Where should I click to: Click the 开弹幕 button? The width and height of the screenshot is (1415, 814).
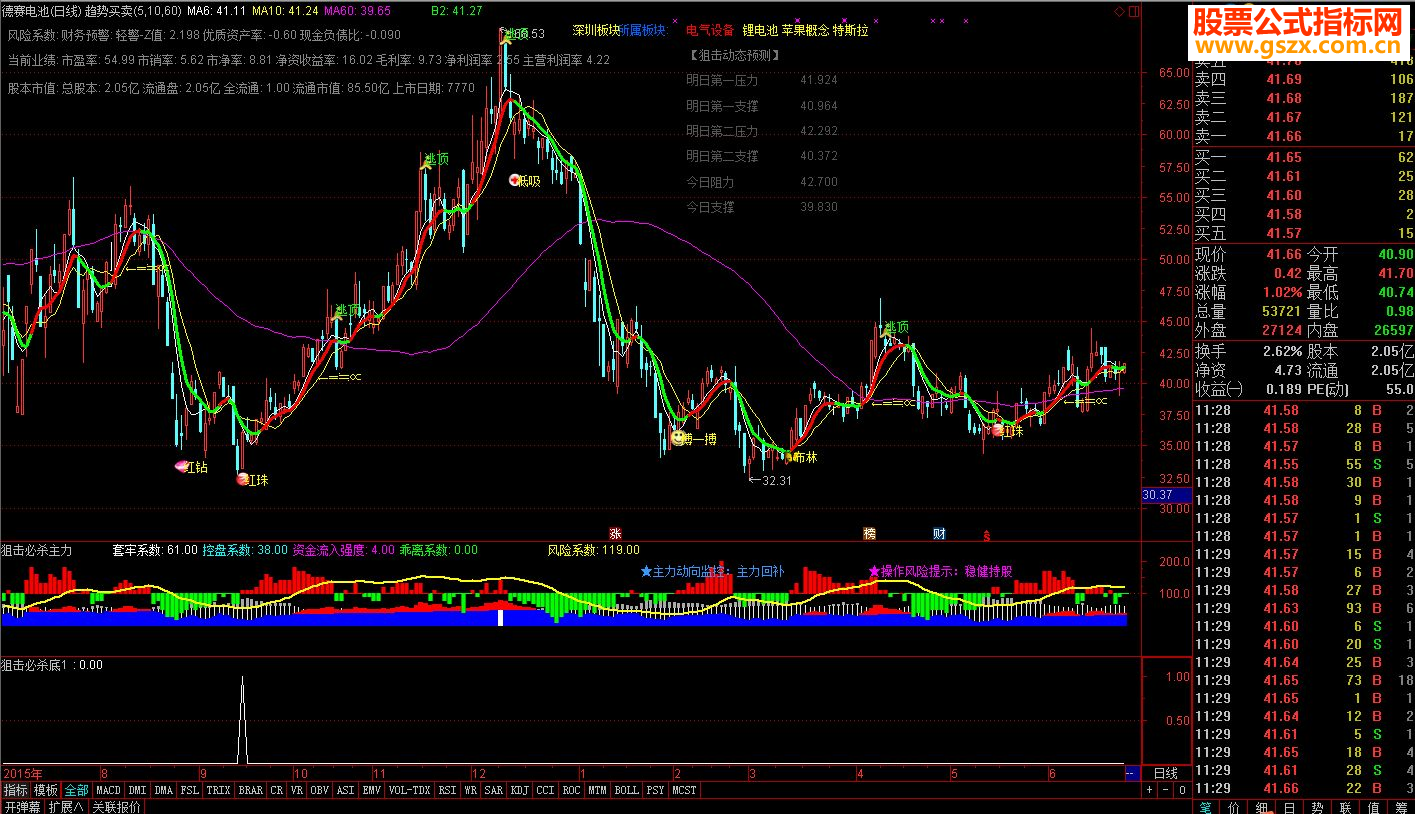pos(22,806)
